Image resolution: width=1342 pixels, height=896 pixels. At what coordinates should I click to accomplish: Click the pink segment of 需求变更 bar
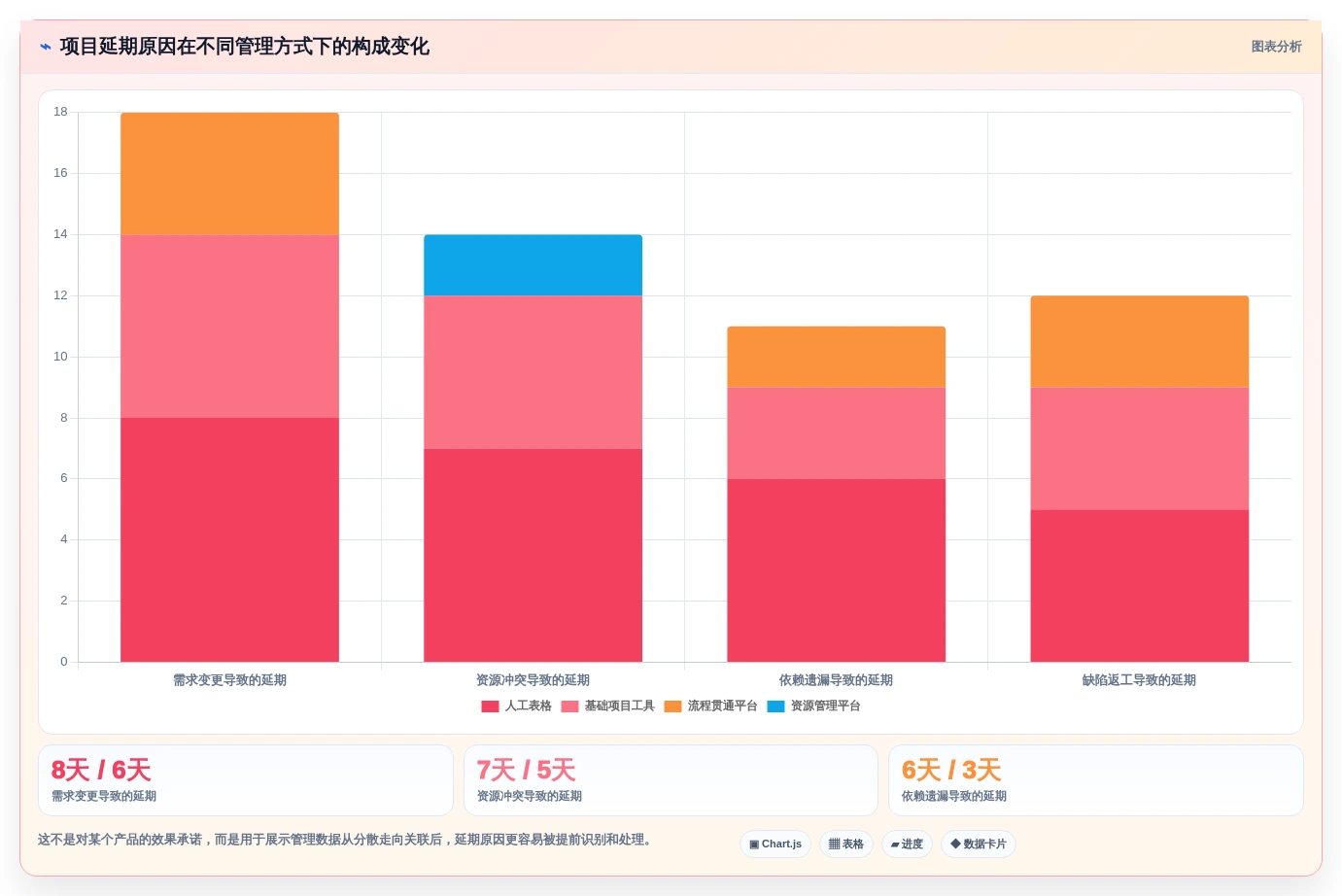pyautogui.click(x=229, y=327)
